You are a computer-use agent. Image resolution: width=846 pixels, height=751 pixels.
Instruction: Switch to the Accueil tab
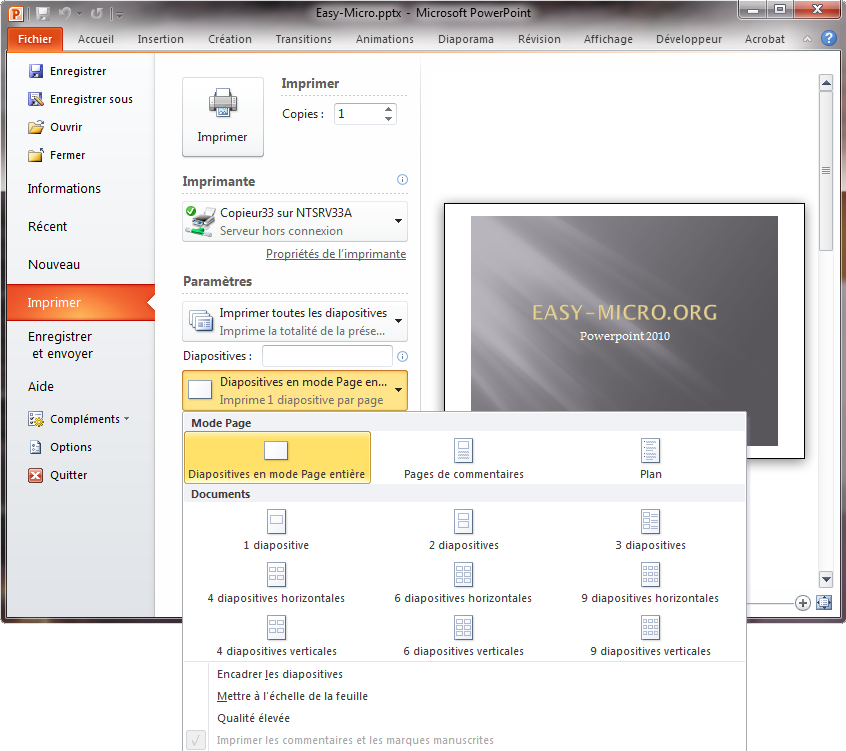click(x=95, y=39)
